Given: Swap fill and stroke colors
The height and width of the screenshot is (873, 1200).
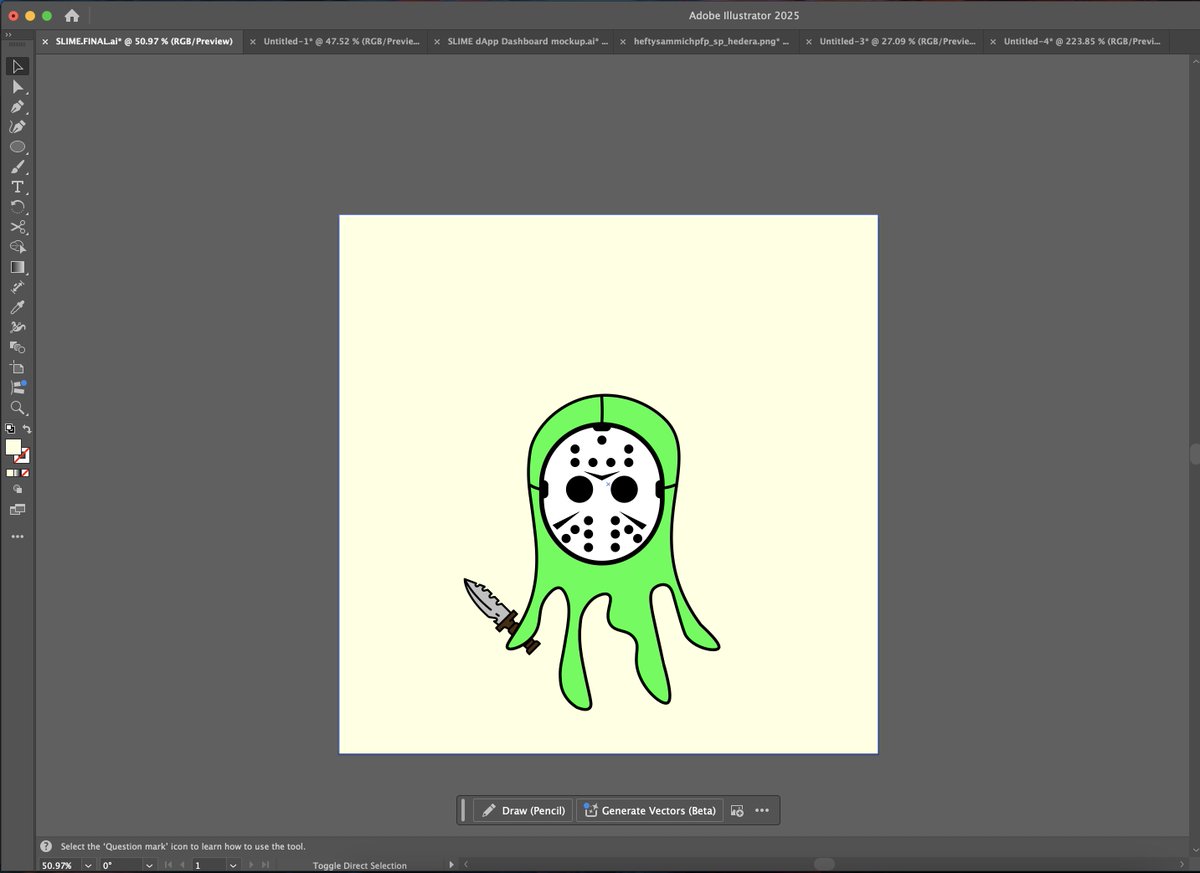Looking at the screenshot, I should [27, 429].
